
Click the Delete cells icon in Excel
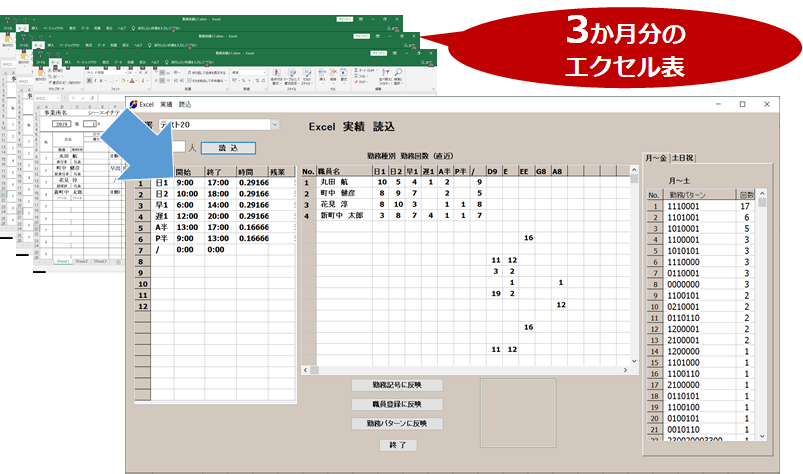tap(333, 73)
